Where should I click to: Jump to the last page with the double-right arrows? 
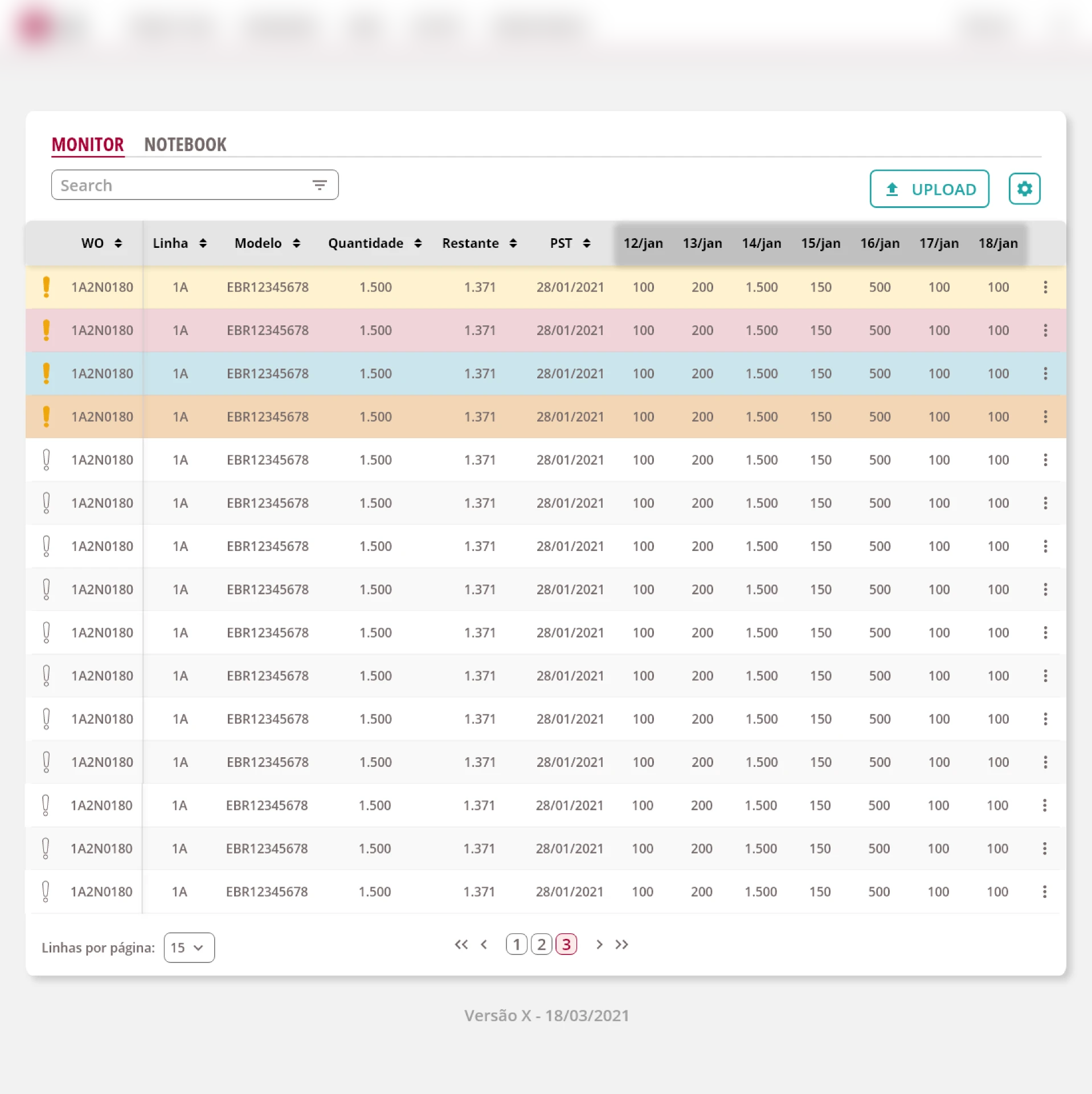[x=621, y=945]
